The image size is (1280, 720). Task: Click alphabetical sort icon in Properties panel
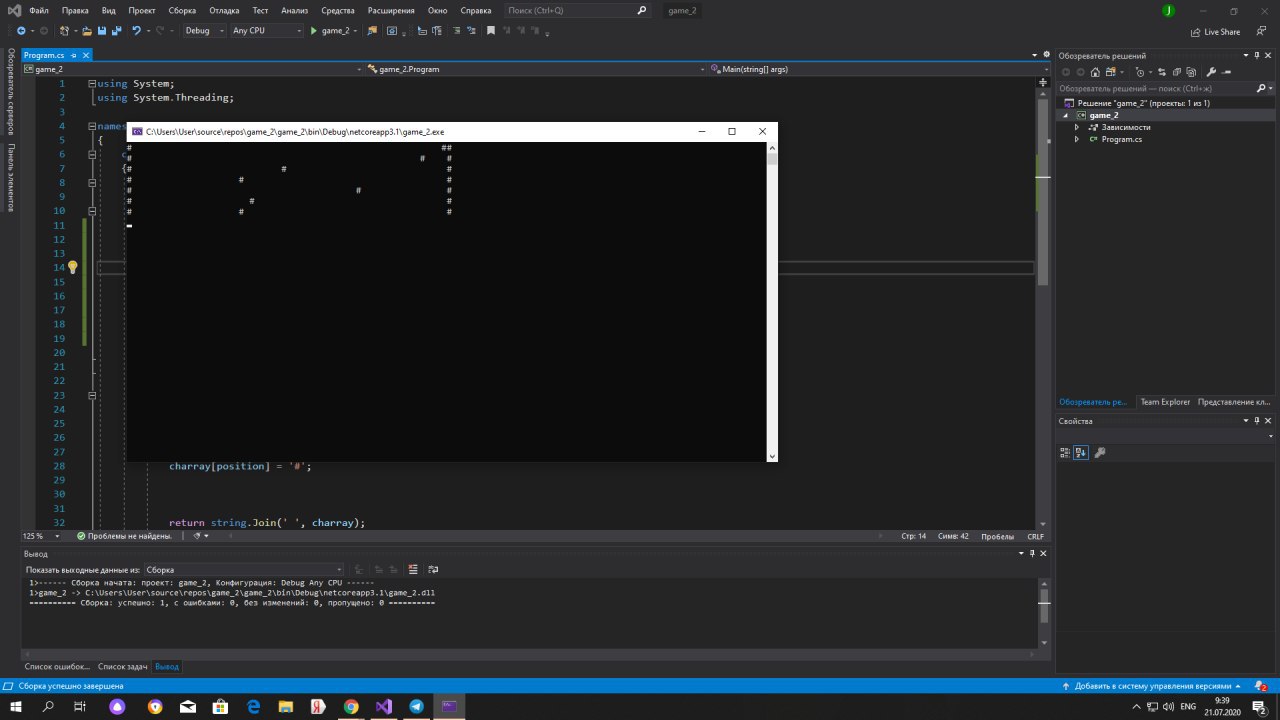[x=1081, y=453]
